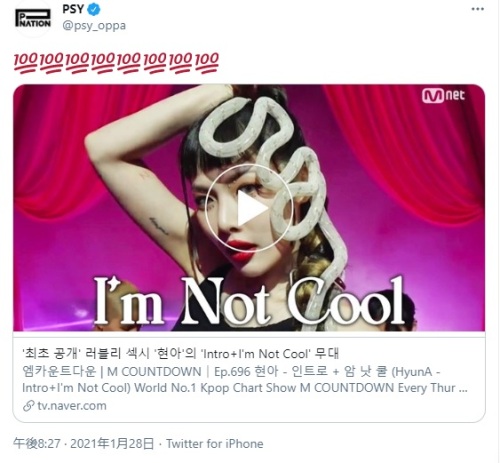Click the link chain icon beside tv.naver.com
The height and width of the screenshot is (463, 500).
click(29, 406)
